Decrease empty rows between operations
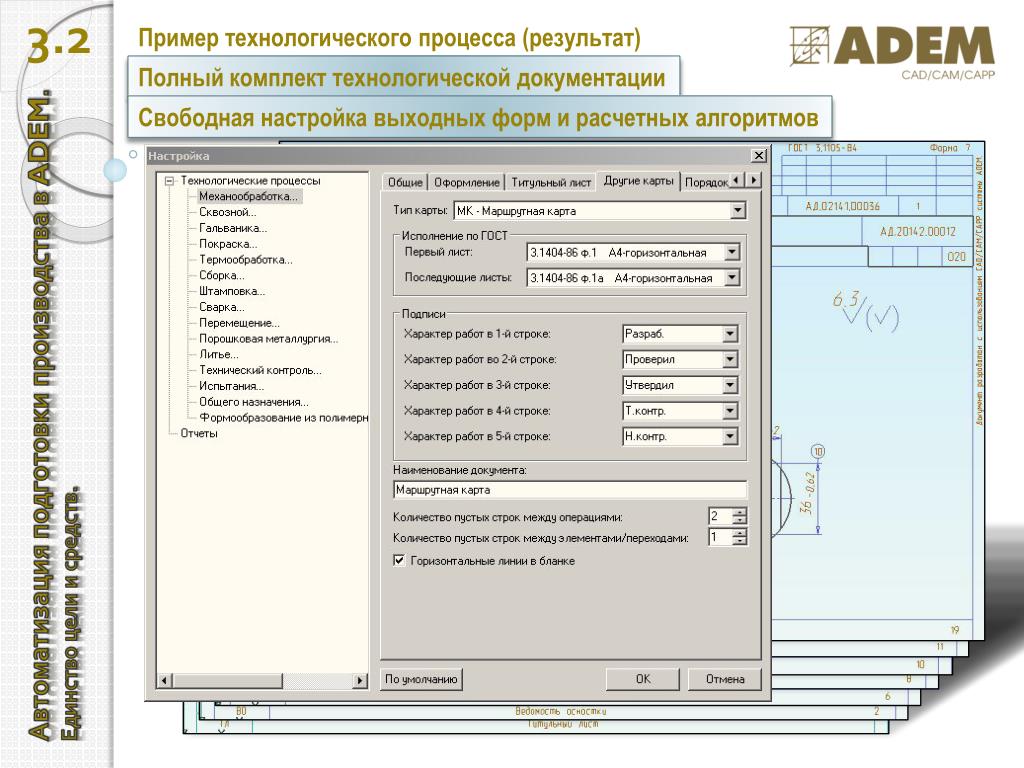 pyautogui.click(x=739, y=520)
